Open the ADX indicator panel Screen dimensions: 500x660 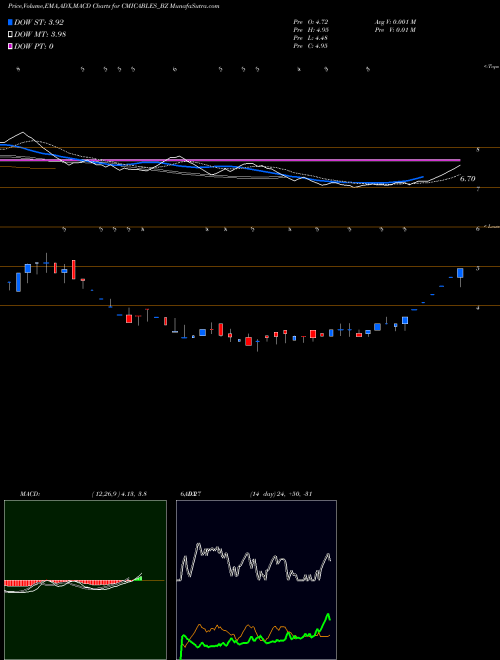tap(256, 580)
